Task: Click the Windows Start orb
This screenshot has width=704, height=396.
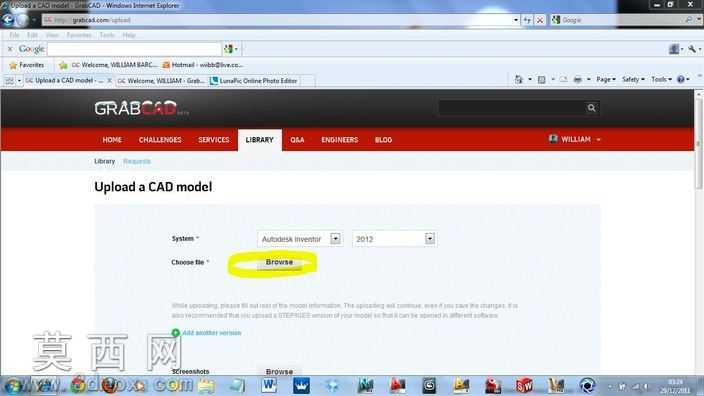Action: coord(13,386)
